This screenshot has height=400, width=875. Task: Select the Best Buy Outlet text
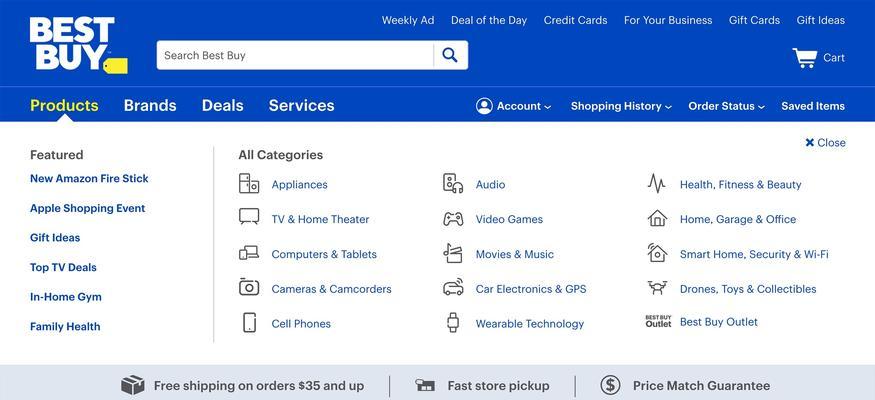click(x=719, y=322)
